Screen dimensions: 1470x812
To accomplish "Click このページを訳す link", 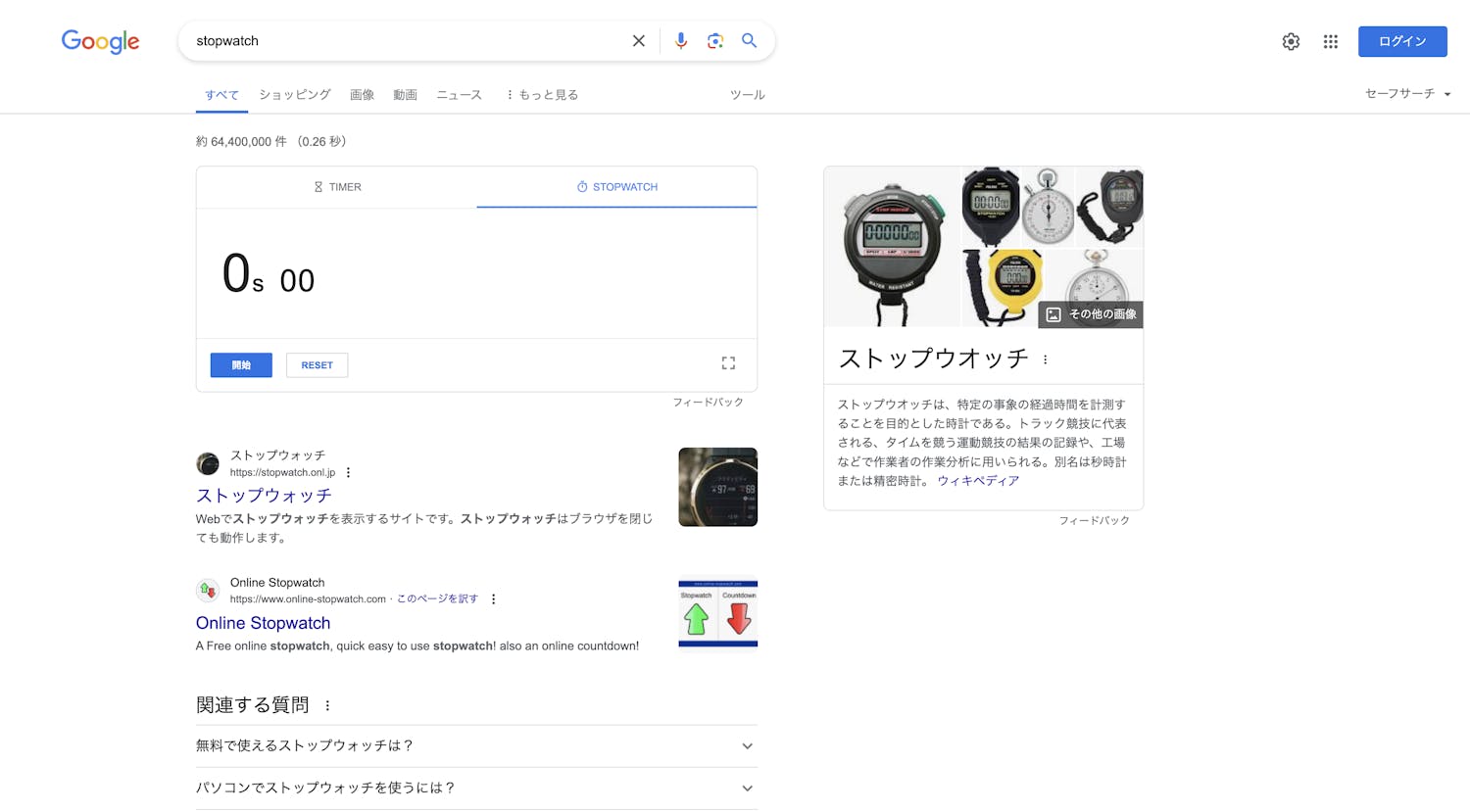I will tap(437, 599).
